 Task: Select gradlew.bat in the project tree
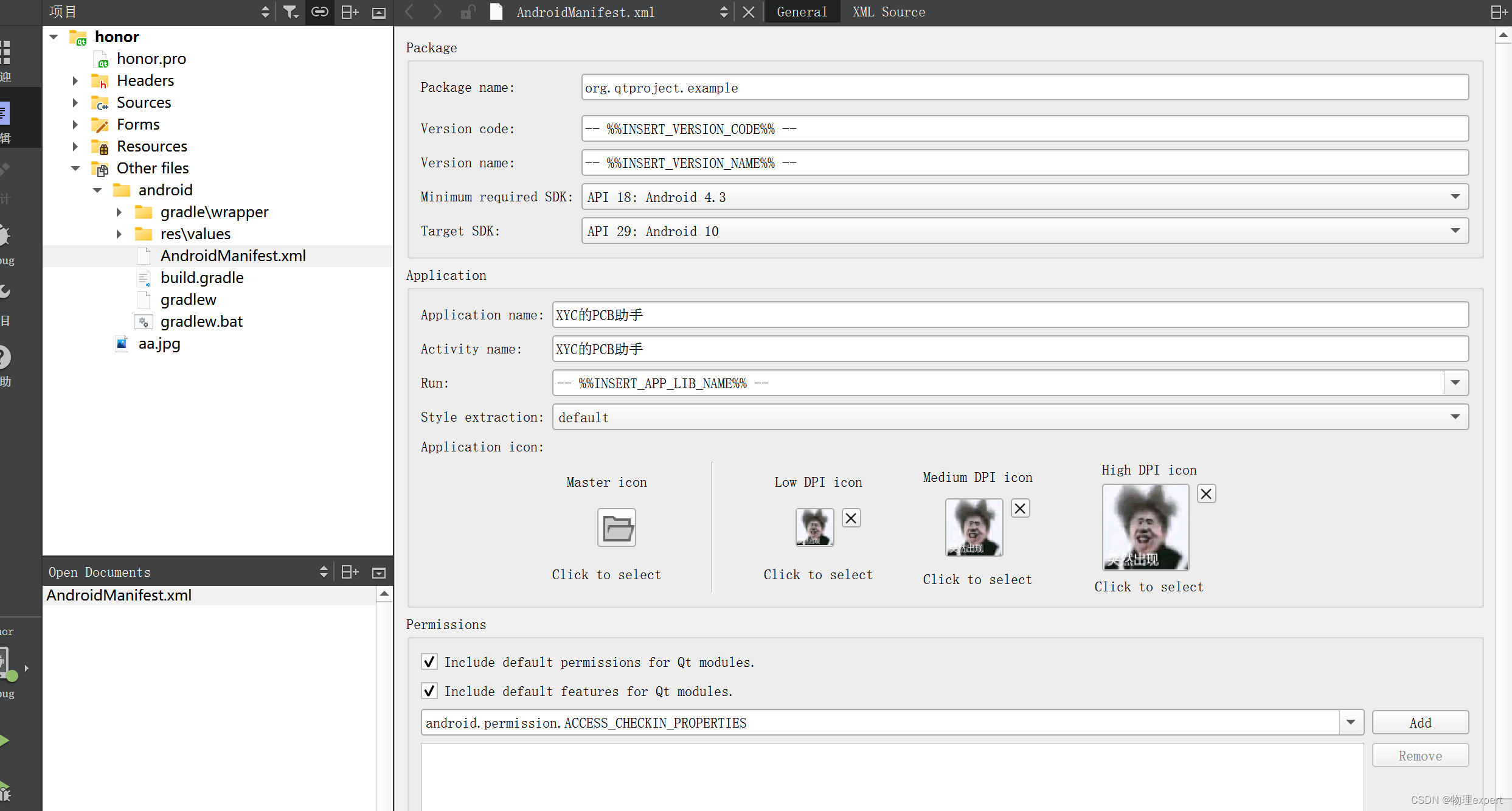click(x=201, y=321)
